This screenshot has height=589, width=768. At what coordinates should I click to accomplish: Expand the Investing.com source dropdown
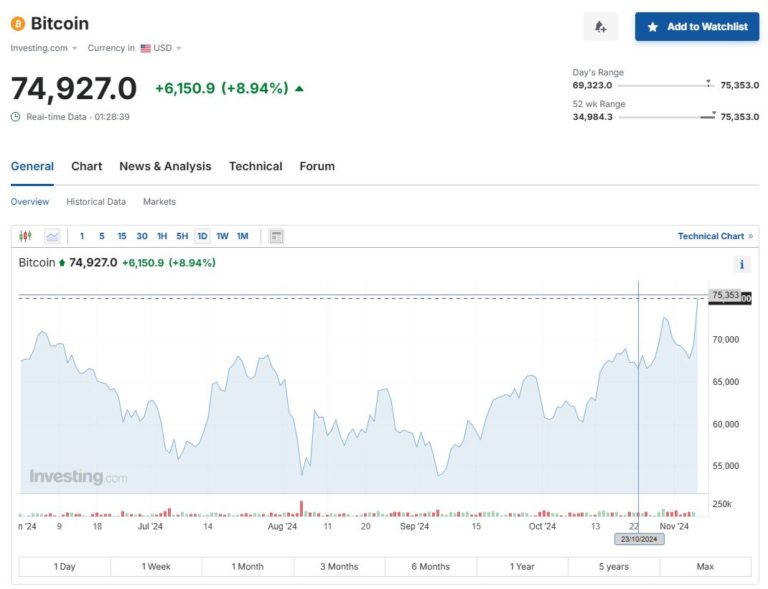click(x=74, y=48)
